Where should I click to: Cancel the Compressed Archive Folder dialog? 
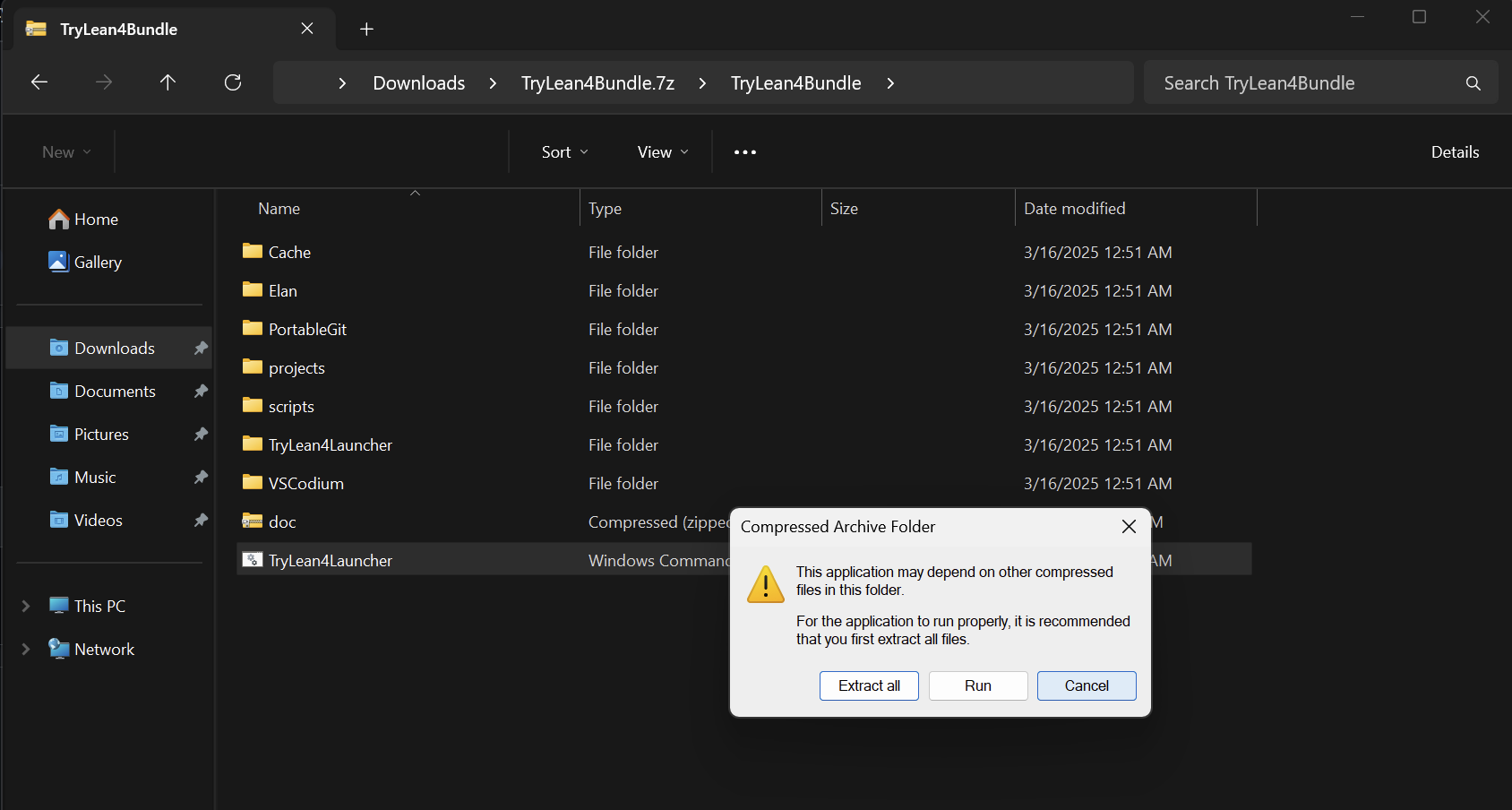click(1087, 685)
